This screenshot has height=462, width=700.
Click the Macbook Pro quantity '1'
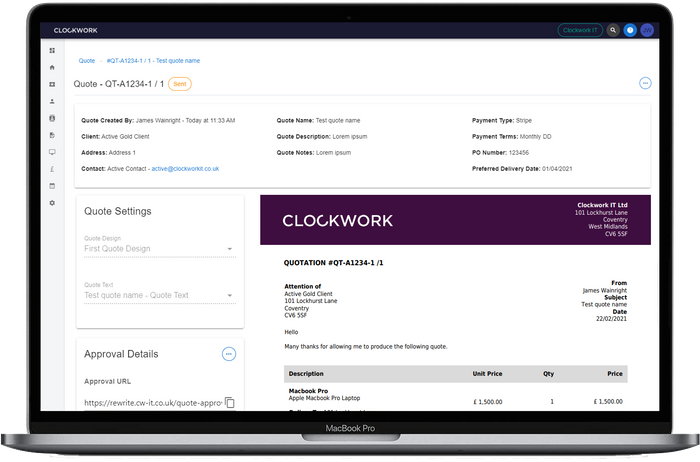[552, 402]
